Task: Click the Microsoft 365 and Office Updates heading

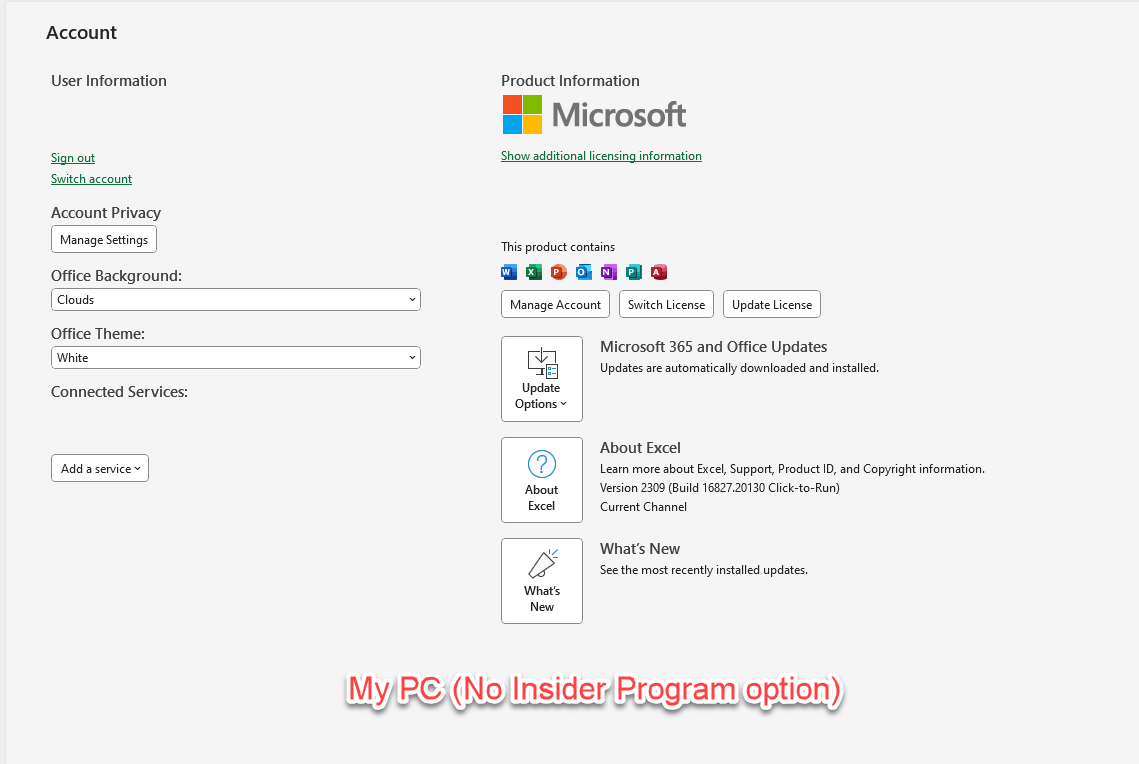Action: point(713,346)
